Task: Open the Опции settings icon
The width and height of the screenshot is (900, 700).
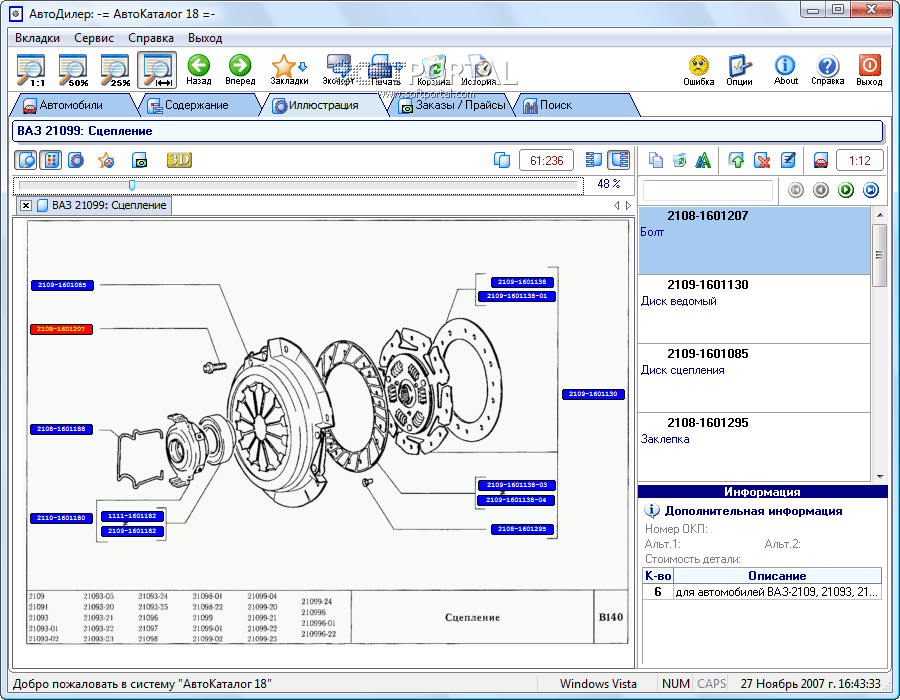Action: [739, 68]
